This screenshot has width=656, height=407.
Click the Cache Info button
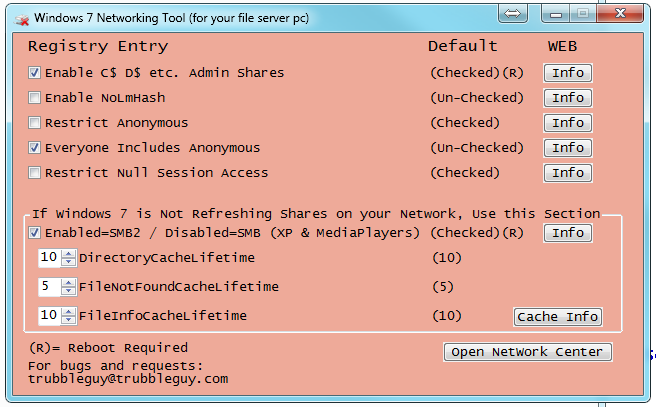pos(558,317)
